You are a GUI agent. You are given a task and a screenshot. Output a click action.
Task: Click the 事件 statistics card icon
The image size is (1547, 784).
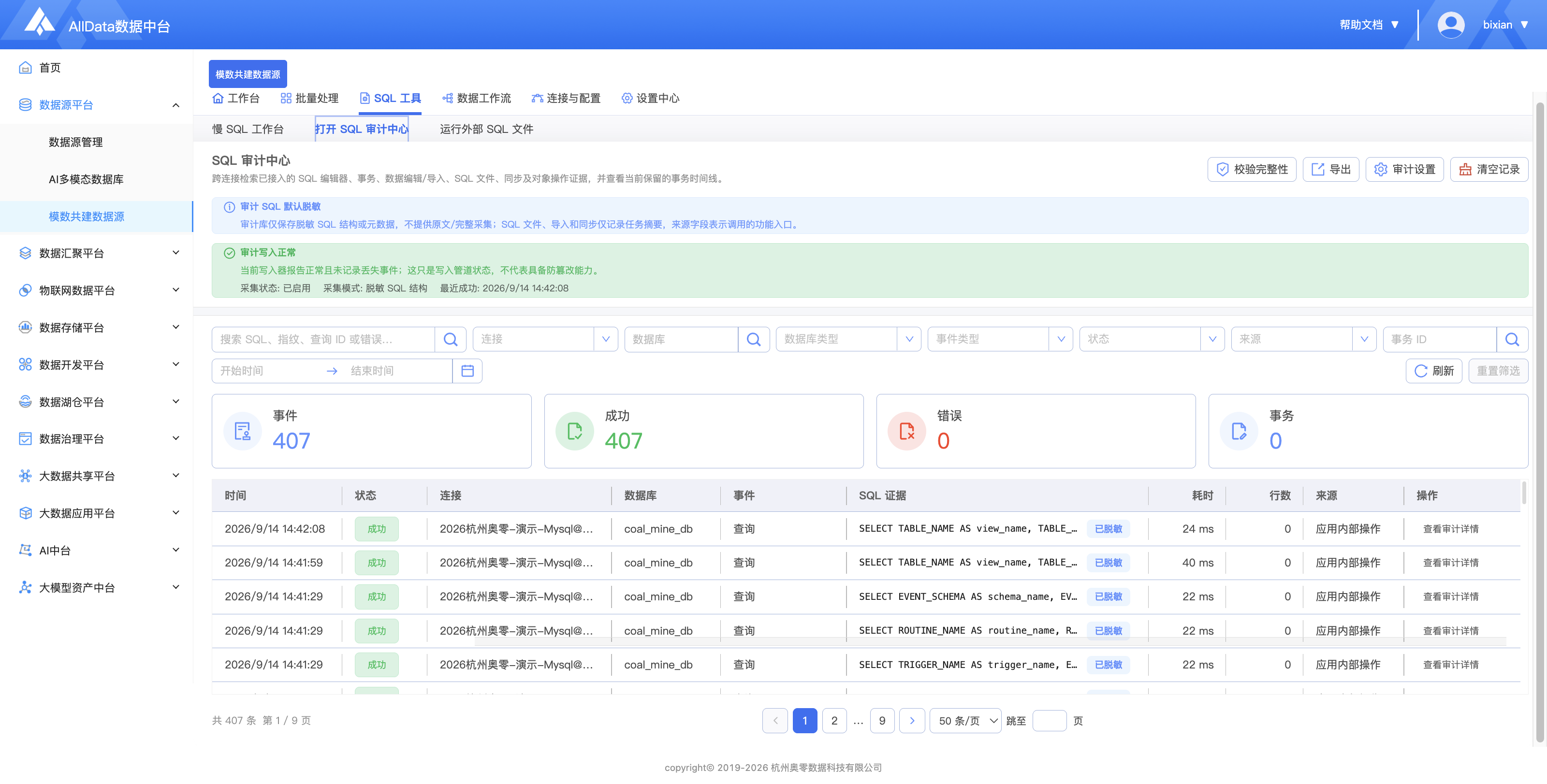click(x=243, y=431)
